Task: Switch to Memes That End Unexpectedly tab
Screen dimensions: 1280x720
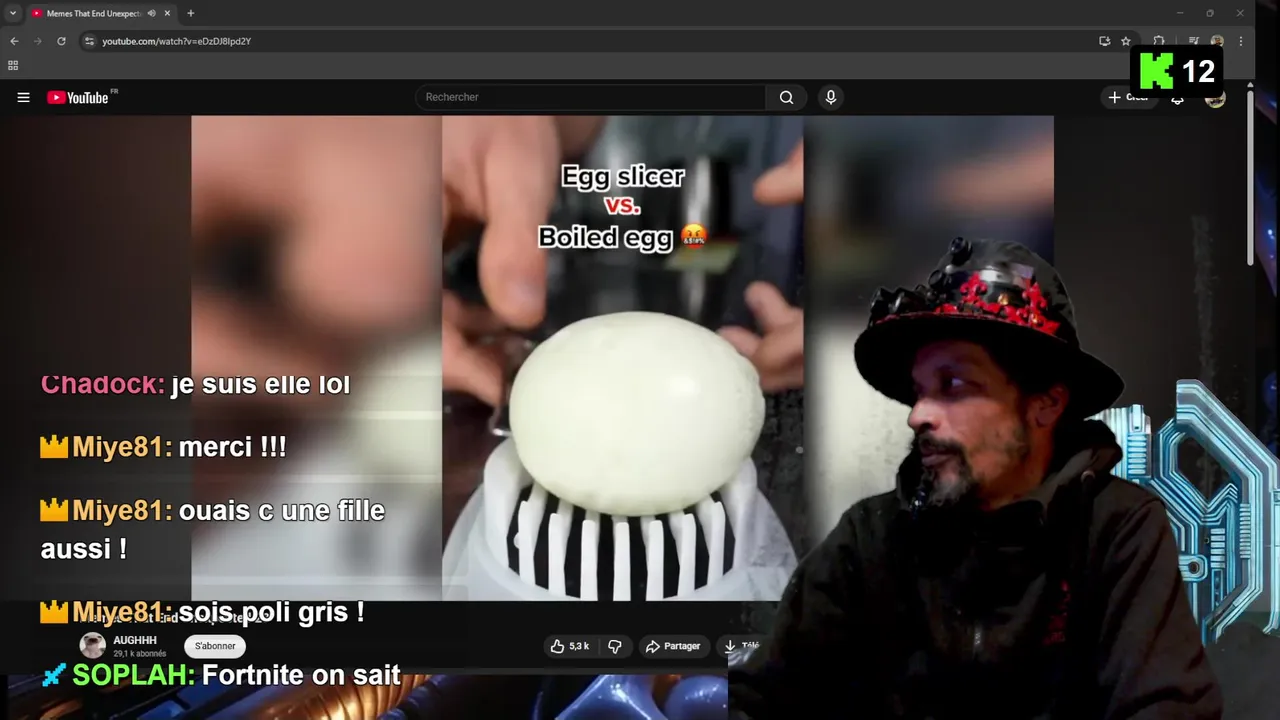Action: pyautogui.click(x=92, y=13)
